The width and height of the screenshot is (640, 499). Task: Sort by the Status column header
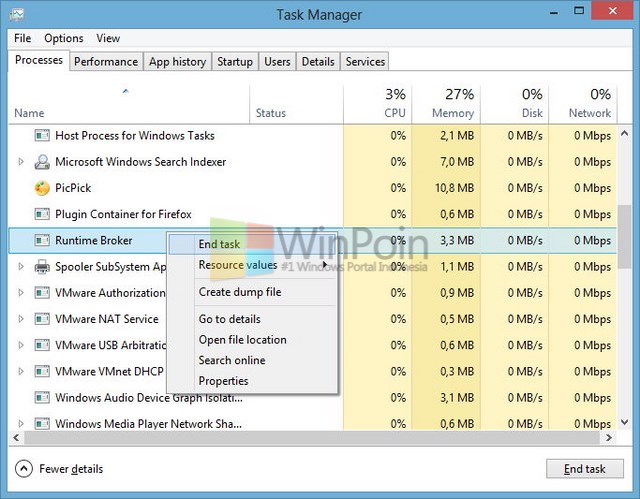[296, 104]
